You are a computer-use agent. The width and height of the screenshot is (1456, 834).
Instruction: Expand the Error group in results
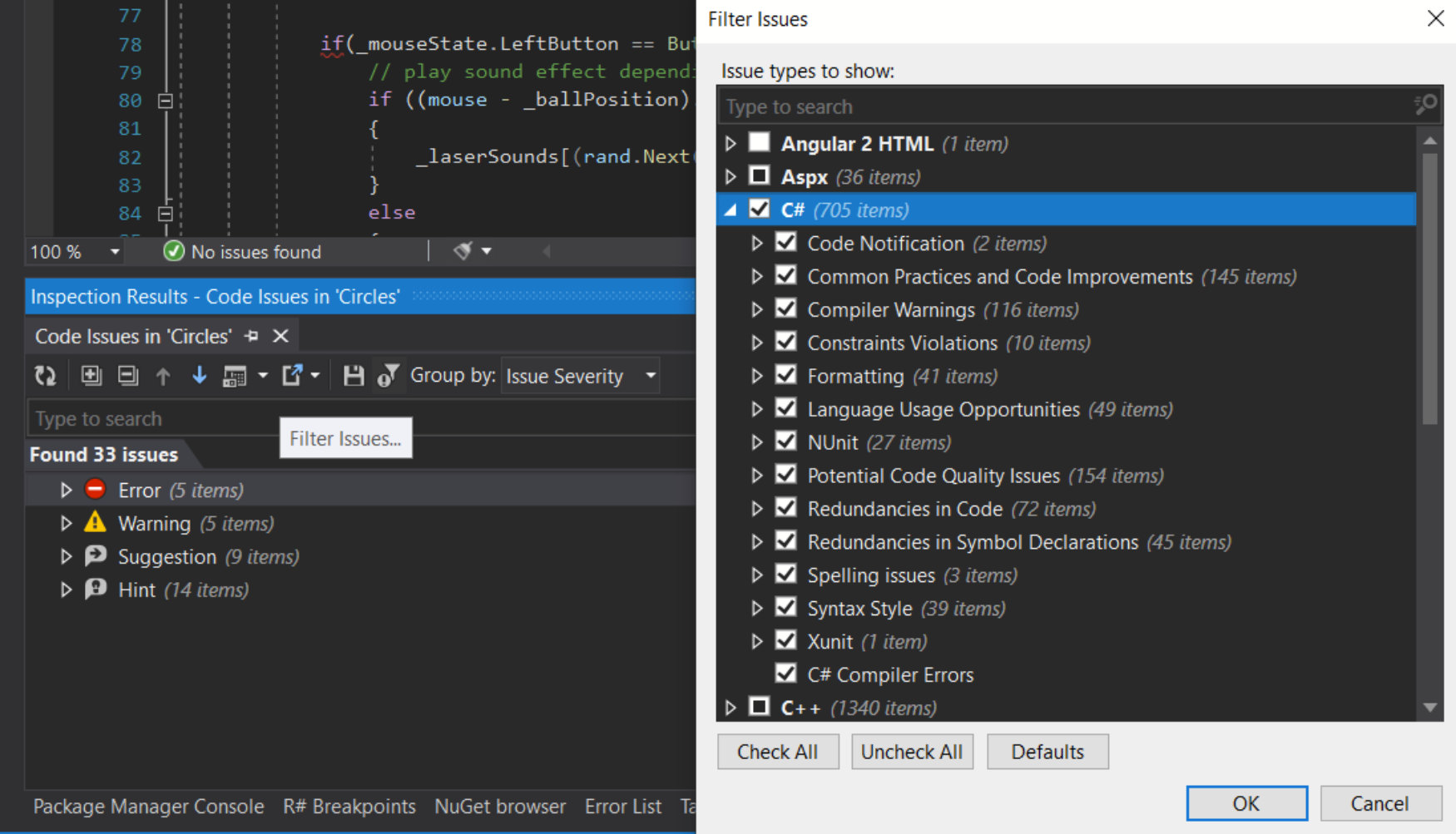66,490
